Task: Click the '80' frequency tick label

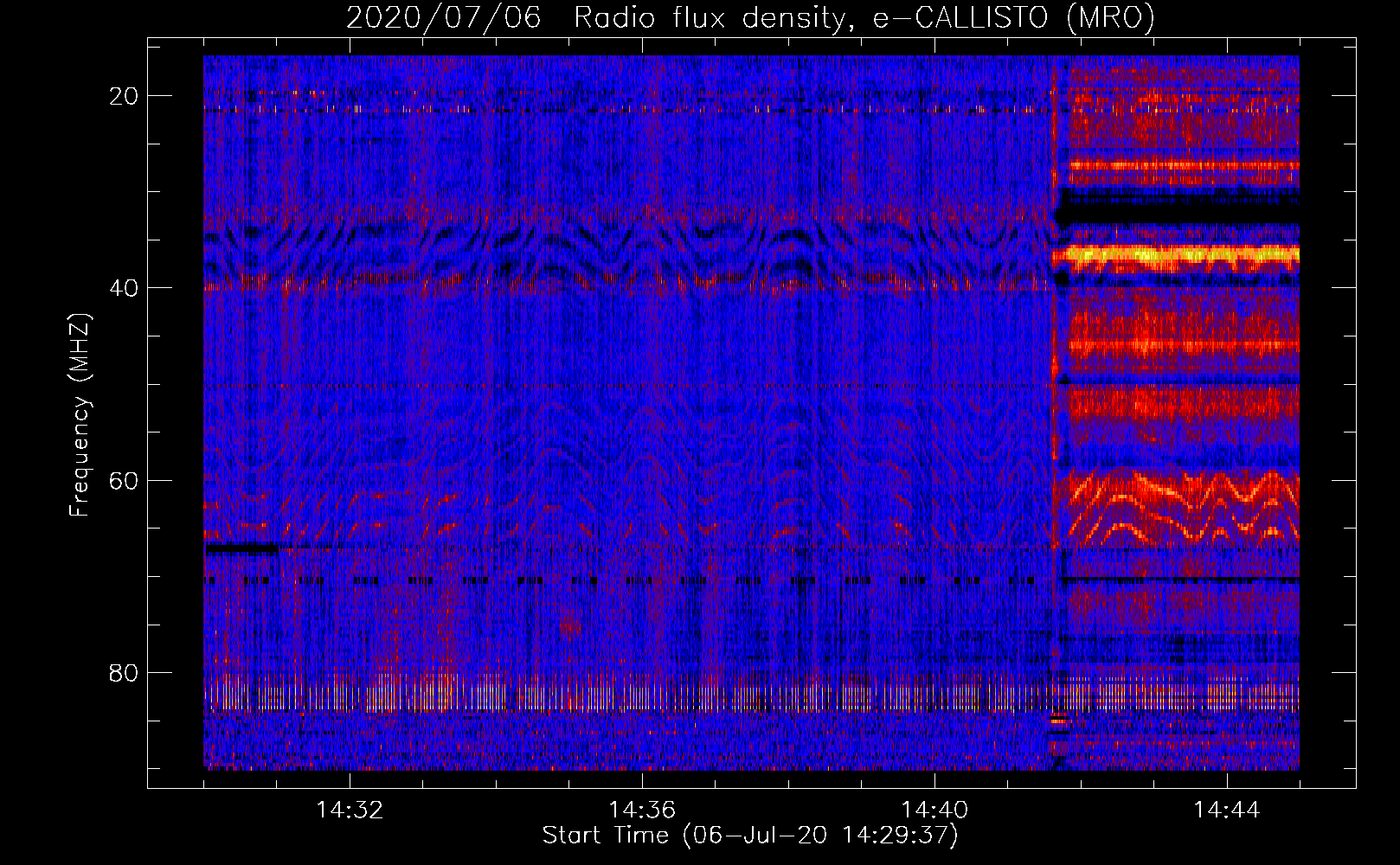Action: click(x=125, y=672)
